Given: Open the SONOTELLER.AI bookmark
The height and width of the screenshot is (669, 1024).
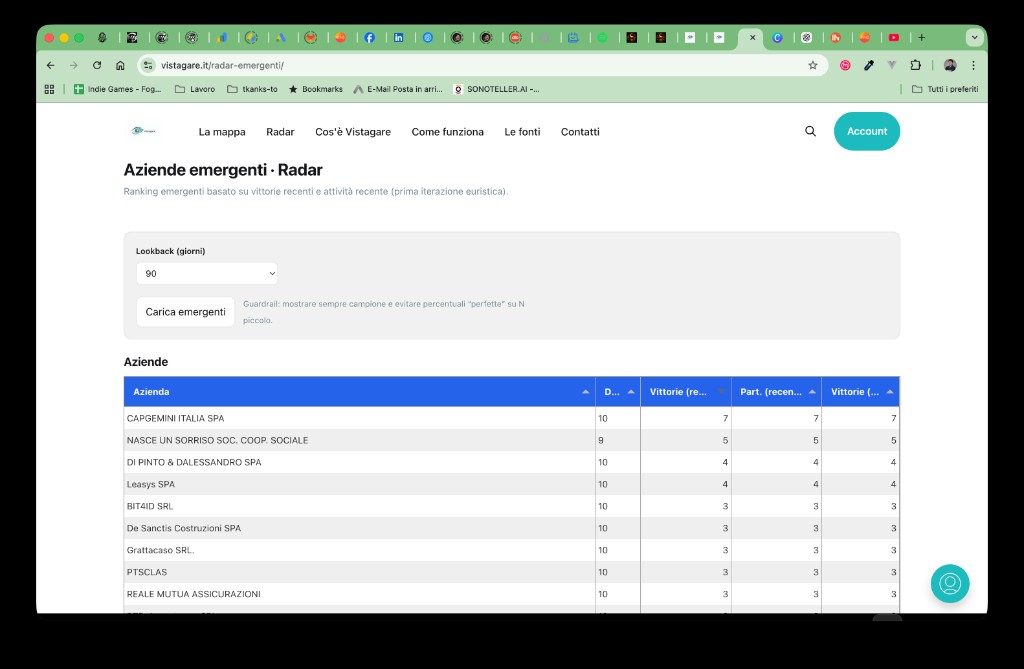Looking at the screenshot, I should coord(496,89).
